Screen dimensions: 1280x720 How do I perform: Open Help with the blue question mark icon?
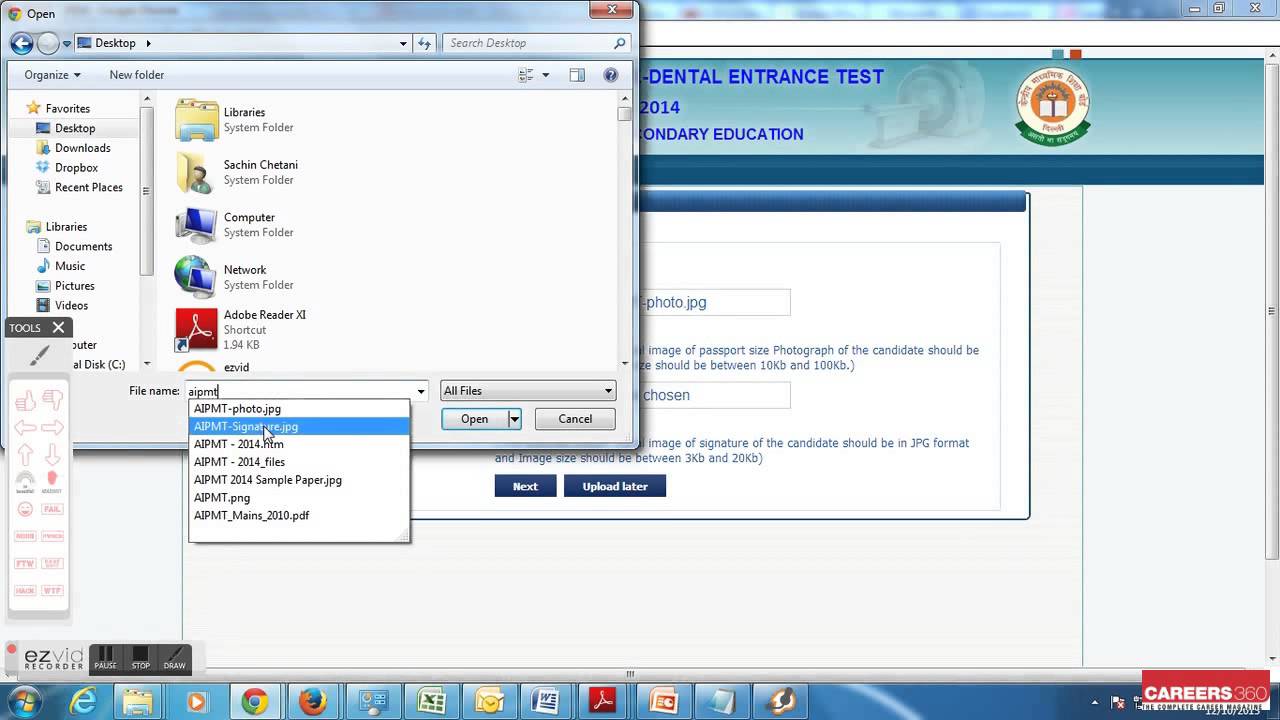(611, 75)
